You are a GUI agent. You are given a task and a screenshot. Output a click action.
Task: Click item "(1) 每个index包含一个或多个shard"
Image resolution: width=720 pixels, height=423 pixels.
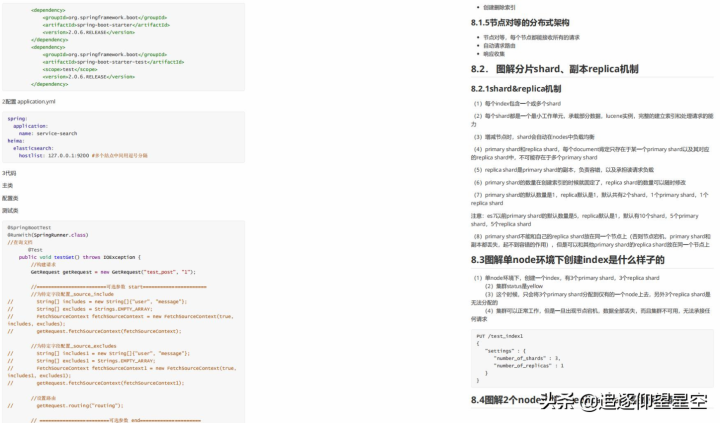coord(517,103)
